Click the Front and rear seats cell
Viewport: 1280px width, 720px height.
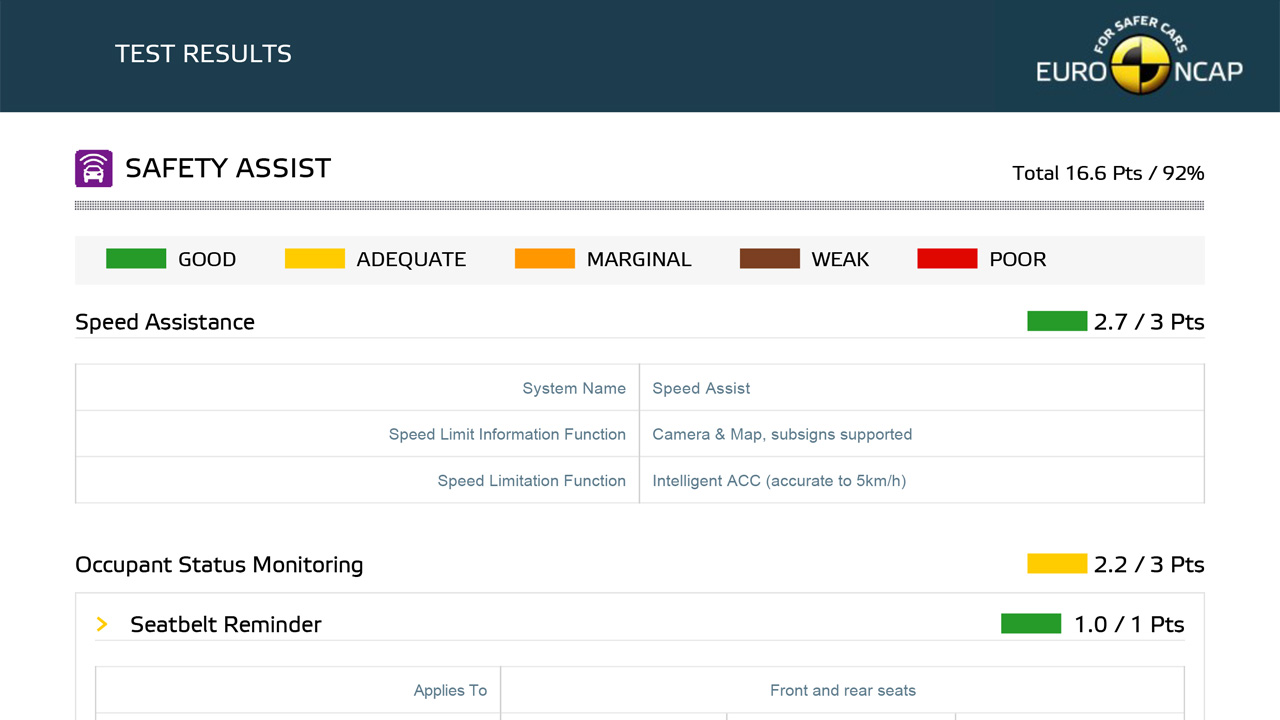[842, 690]
